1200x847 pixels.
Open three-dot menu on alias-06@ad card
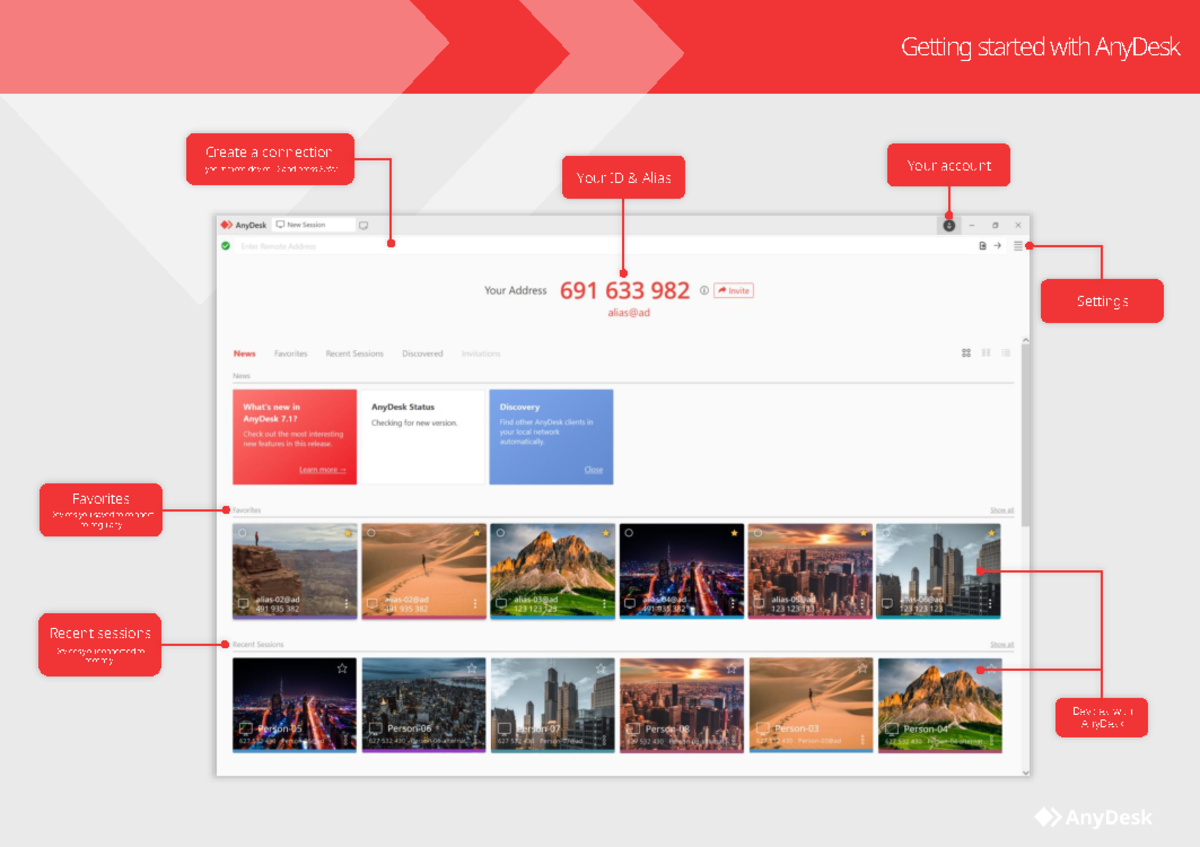[991, 603]
